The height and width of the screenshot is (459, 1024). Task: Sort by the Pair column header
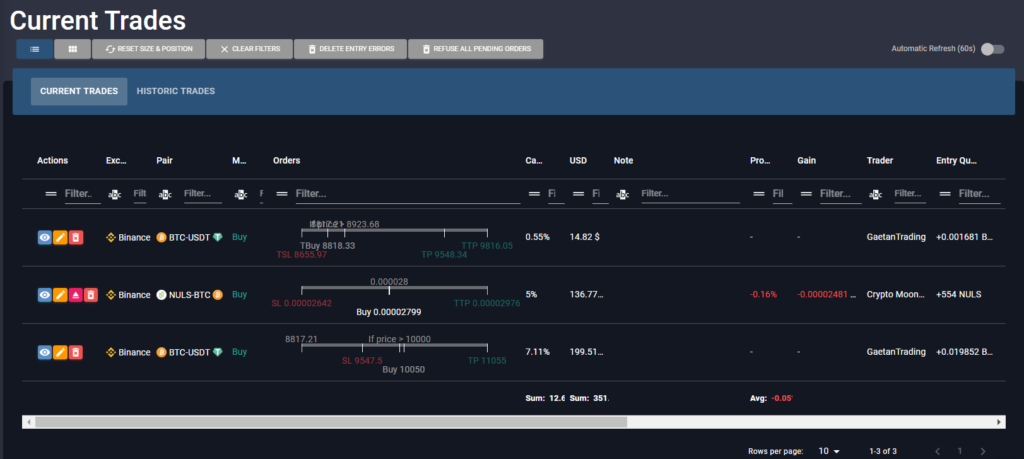pyautogui.click(x=165, y=161)
